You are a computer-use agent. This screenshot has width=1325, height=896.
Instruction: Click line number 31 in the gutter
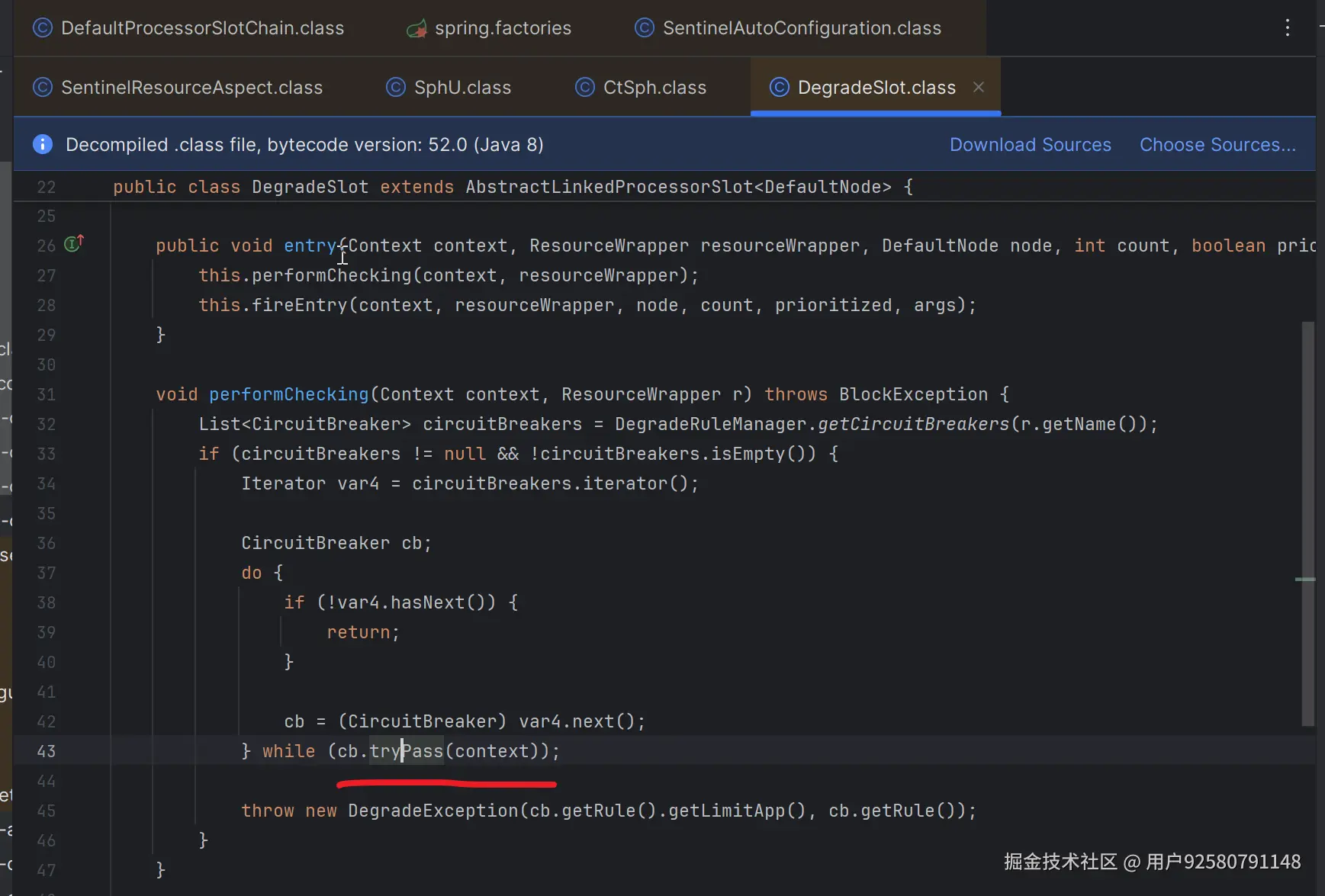pos(47,394)
